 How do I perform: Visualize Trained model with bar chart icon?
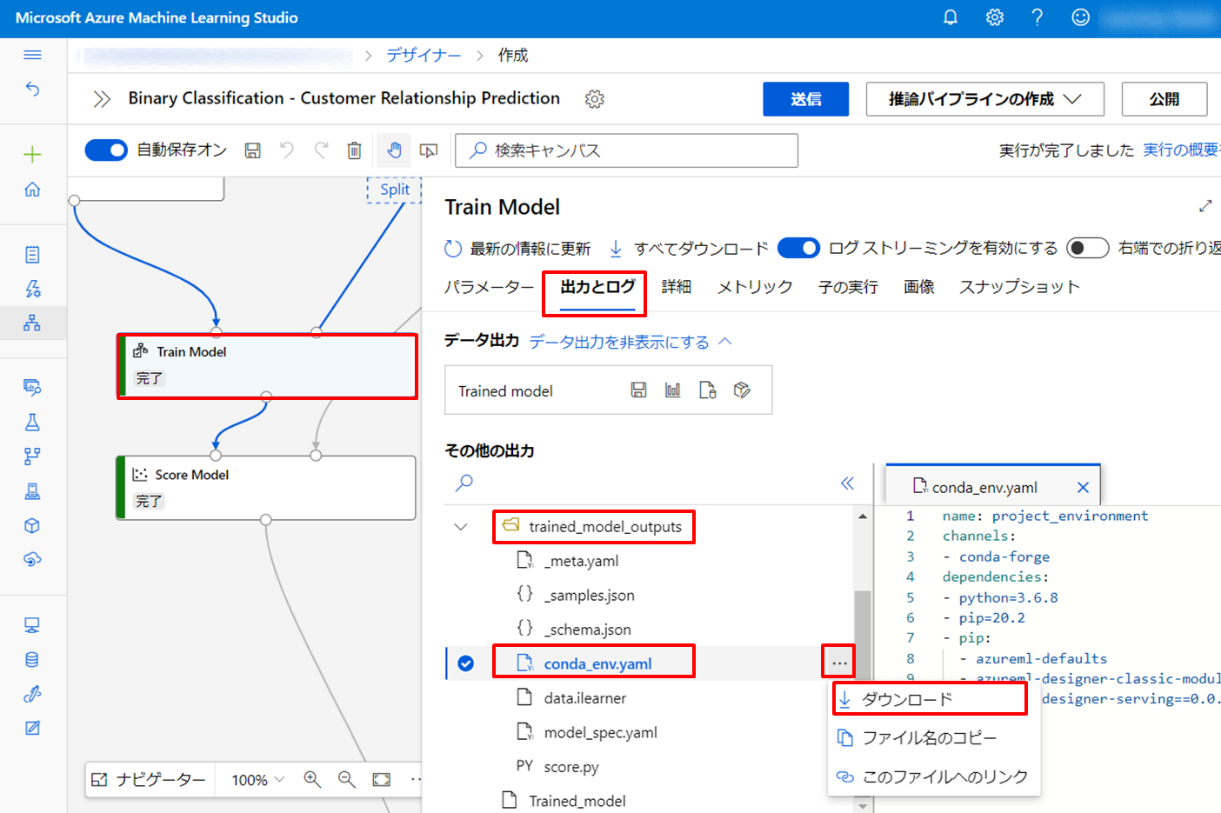[673, 390]
